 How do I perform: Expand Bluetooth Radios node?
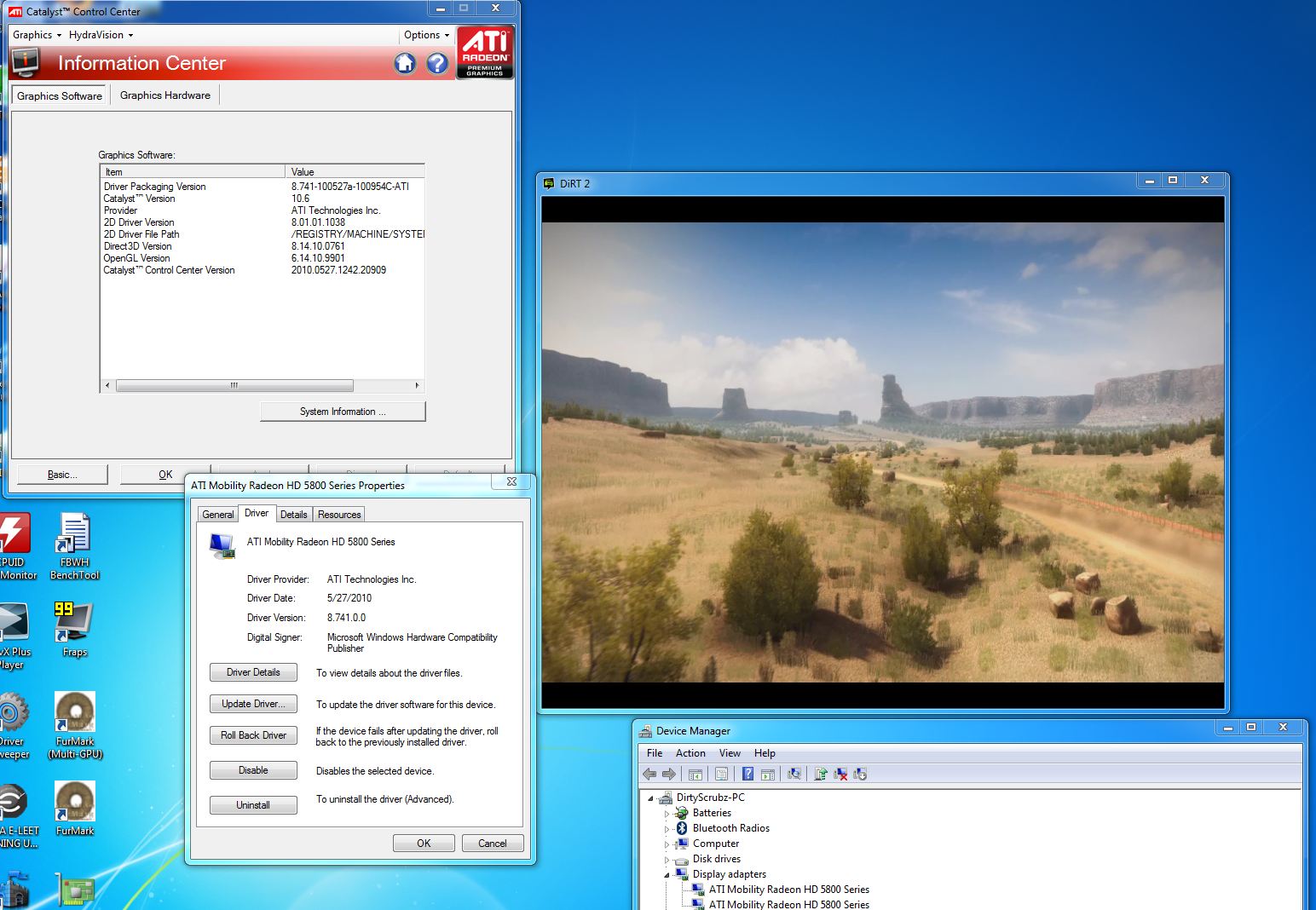(667, 829)
